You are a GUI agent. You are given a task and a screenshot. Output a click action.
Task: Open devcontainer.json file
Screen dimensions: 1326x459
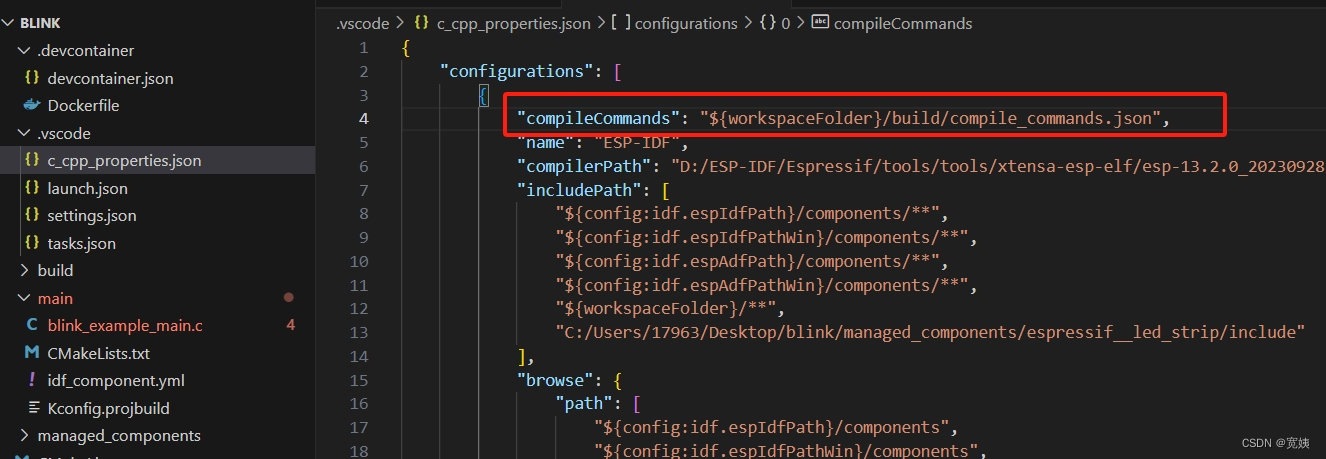click(x=110, y=78)
